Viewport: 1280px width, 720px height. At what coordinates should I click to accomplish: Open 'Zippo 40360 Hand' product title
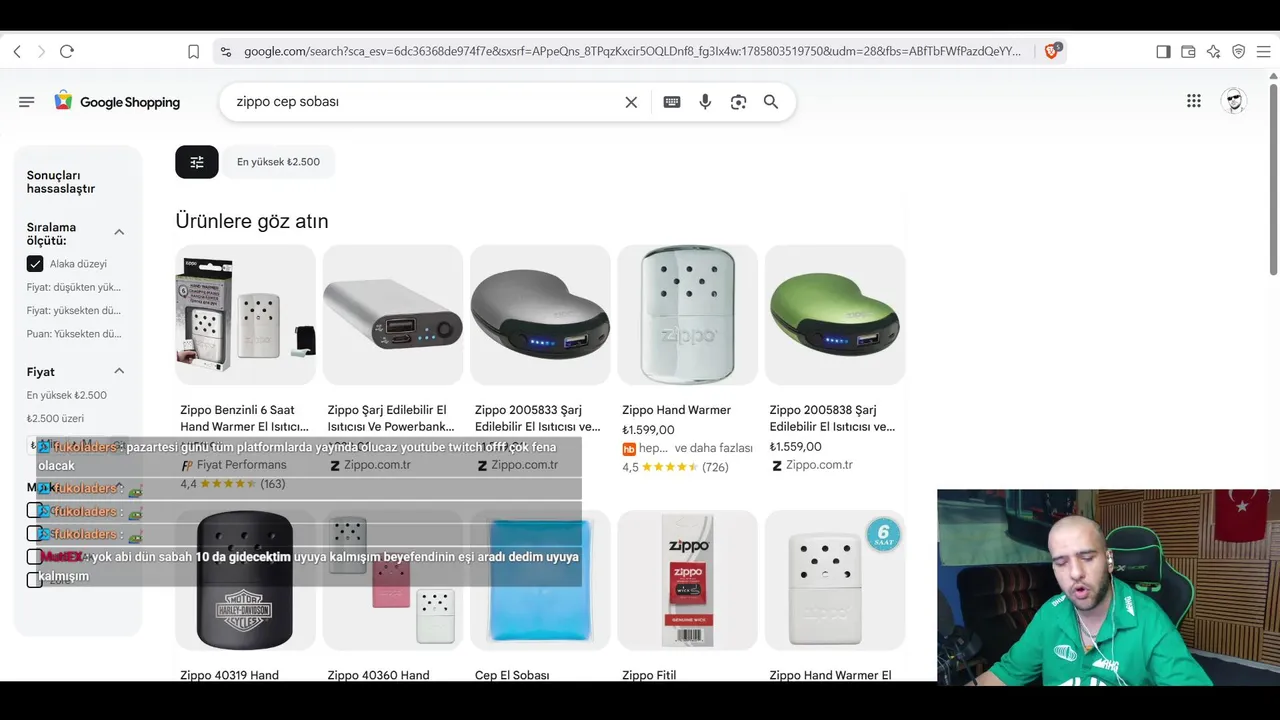coord(378,675)
